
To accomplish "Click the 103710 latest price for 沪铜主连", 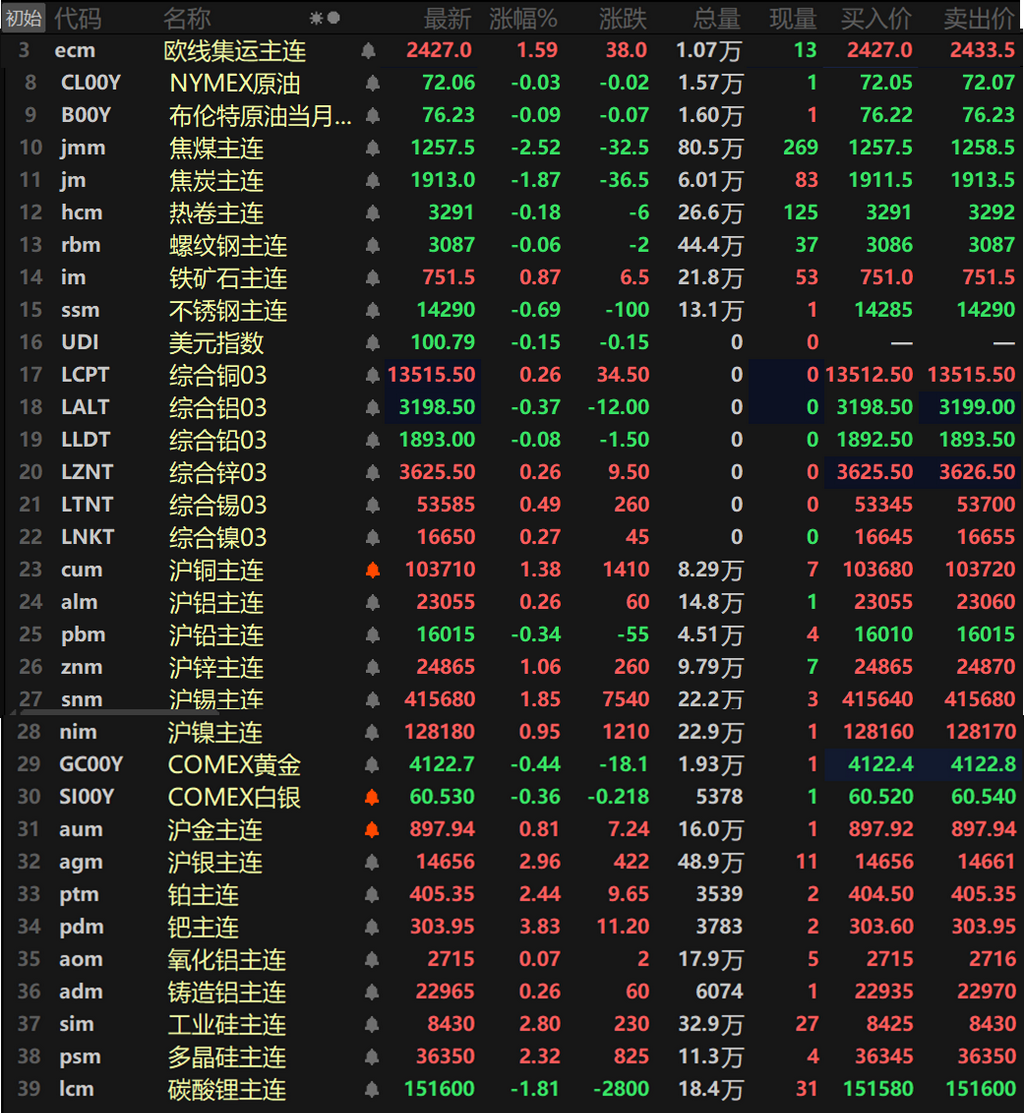I will 440,569.
